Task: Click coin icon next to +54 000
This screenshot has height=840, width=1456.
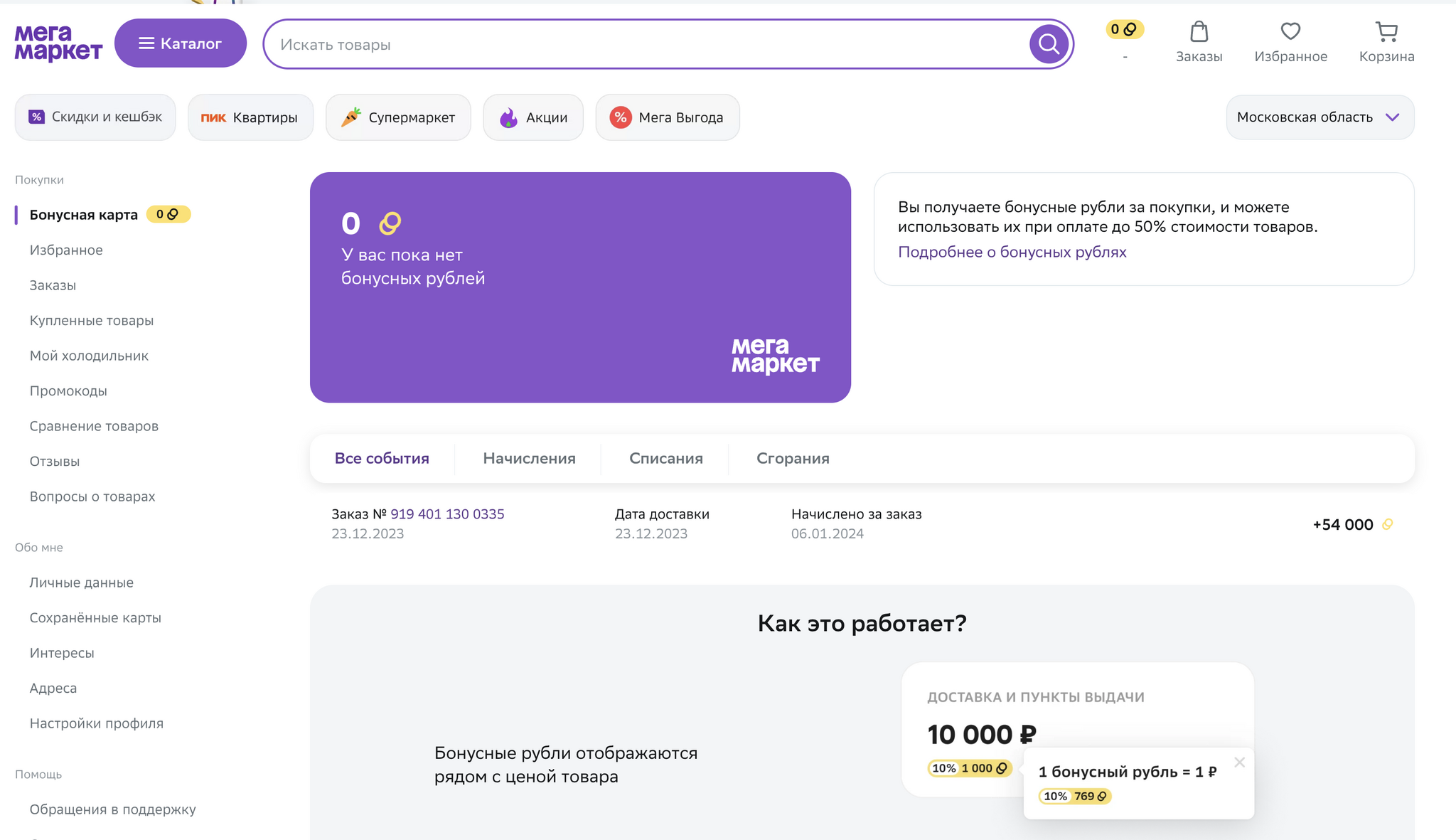Action: point(1387,524)
